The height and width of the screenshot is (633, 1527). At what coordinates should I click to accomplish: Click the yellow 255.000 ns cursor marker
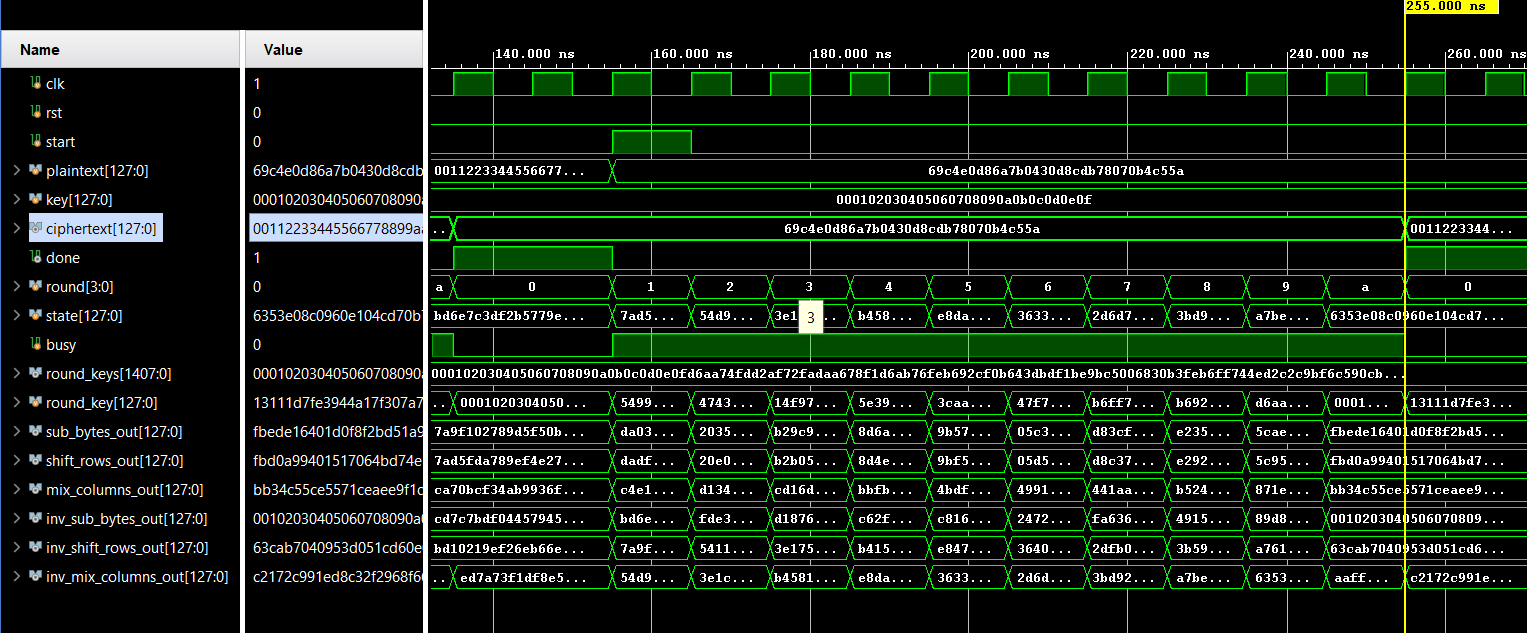1450,6
